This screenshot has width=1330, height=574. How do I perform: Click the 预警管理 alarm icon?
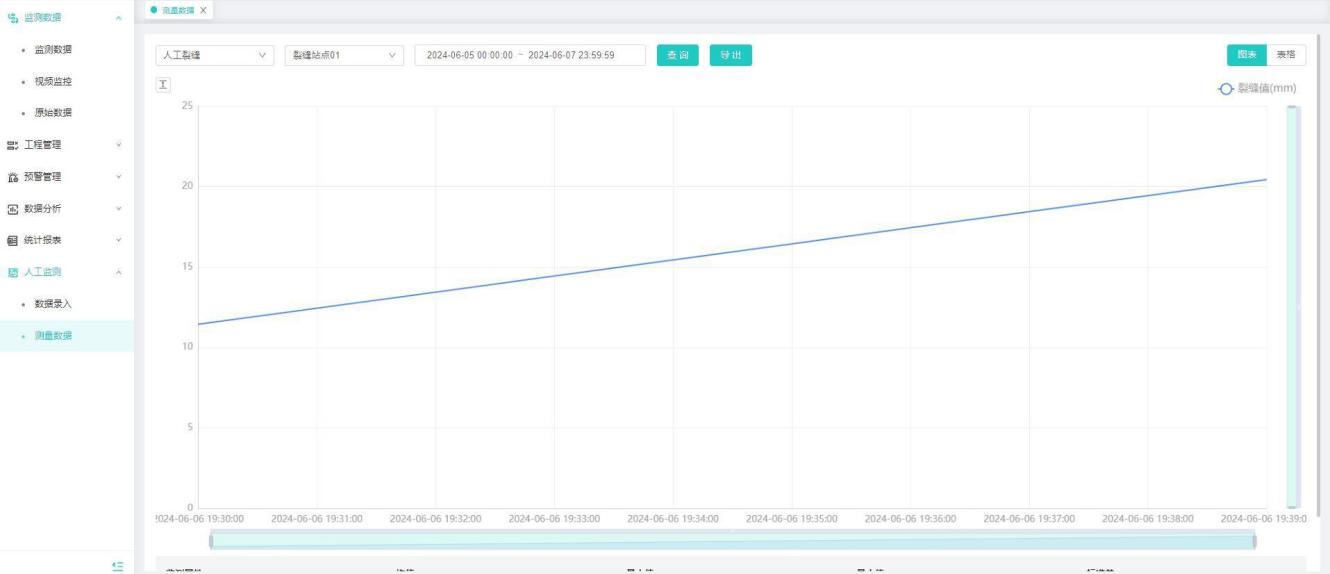point(13,177)
